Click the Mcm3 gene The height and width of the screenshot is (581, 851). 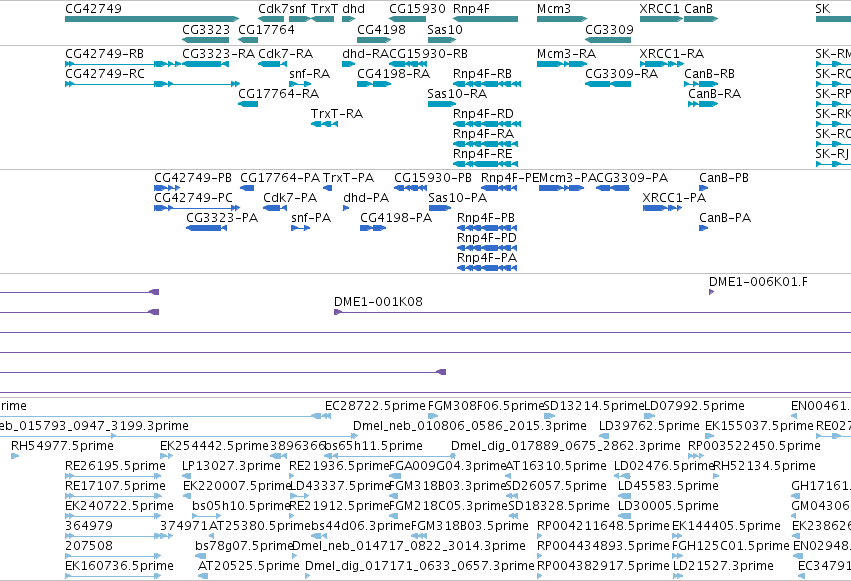pyautogui.click(x=562, y=19)
